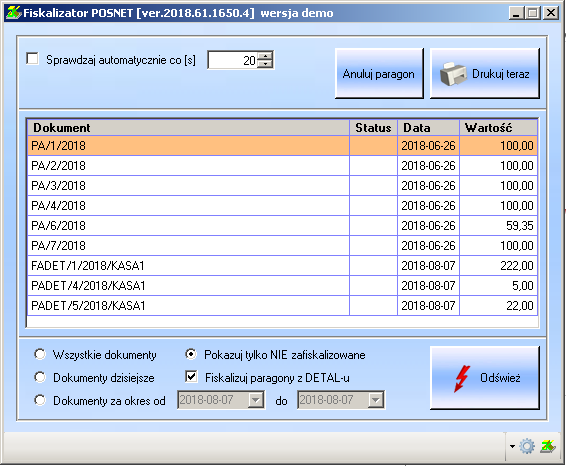Click value 5,00 in PADET/4 row
The height and width of the screenshot is (466, 566).
point(523,286)
